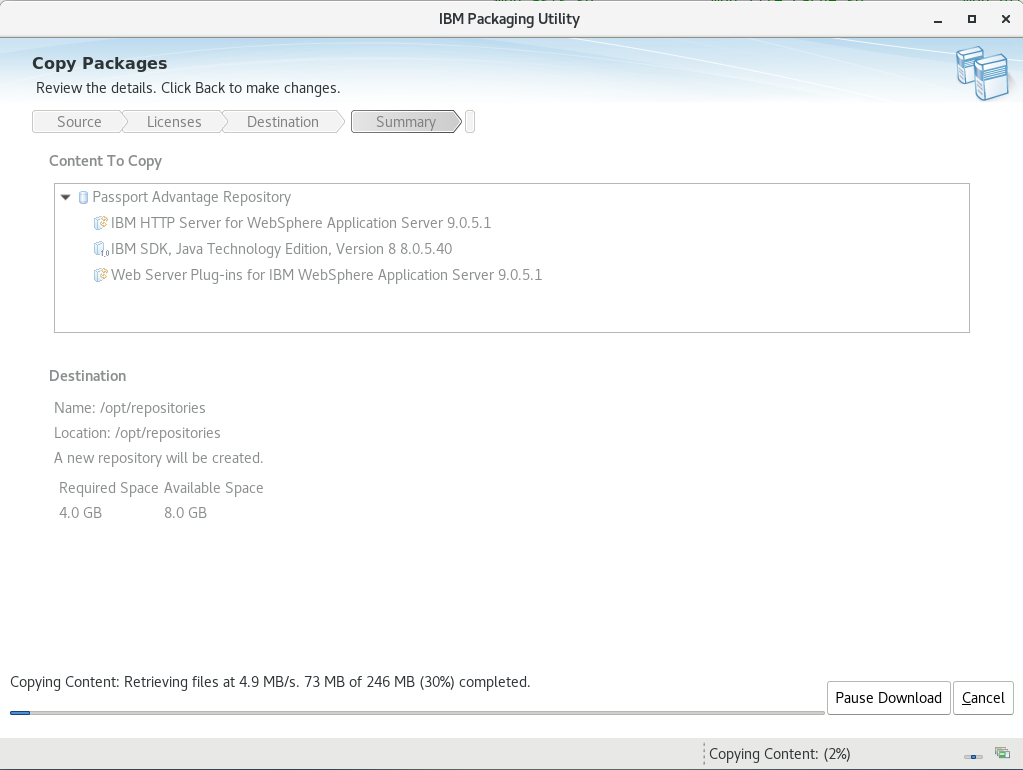Screen dimensions: 1023x770
Task: Click the download progress bar
Action: click(418, 713)
